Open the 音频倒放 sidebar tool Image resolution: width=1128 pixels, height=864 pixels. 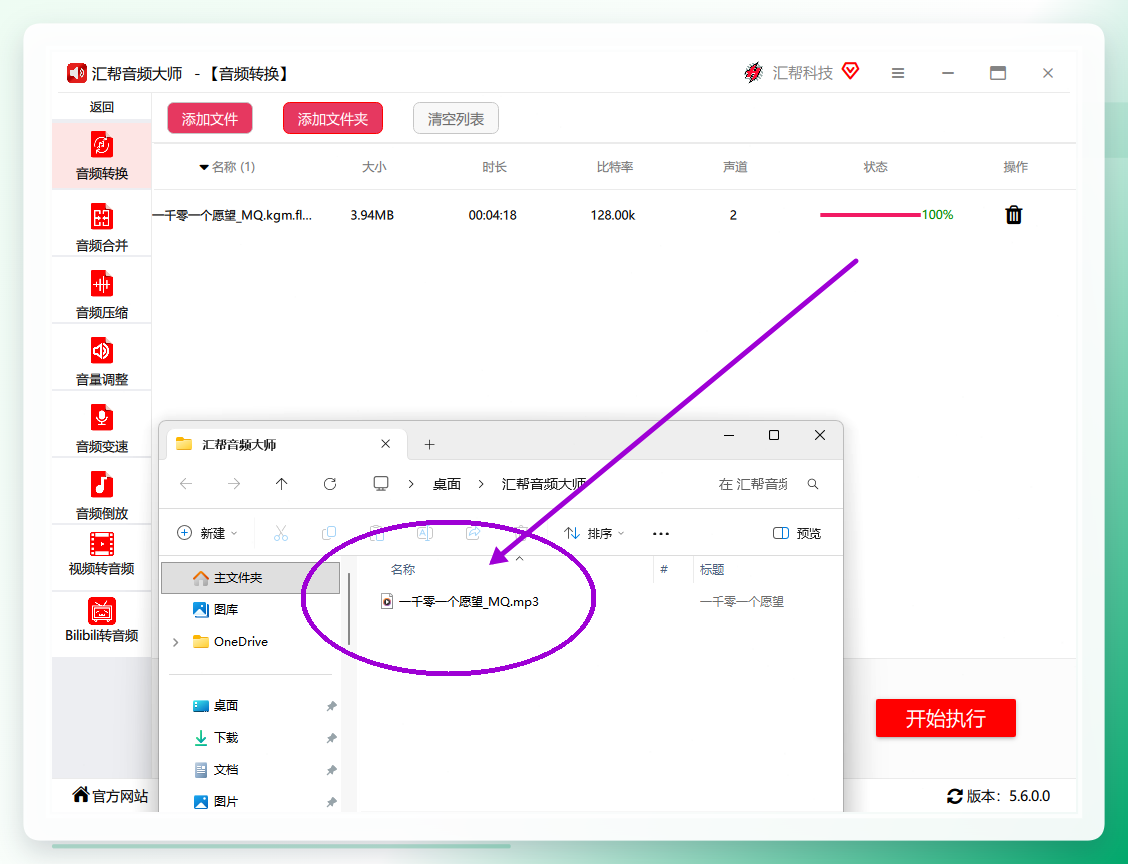coord(101,496)
